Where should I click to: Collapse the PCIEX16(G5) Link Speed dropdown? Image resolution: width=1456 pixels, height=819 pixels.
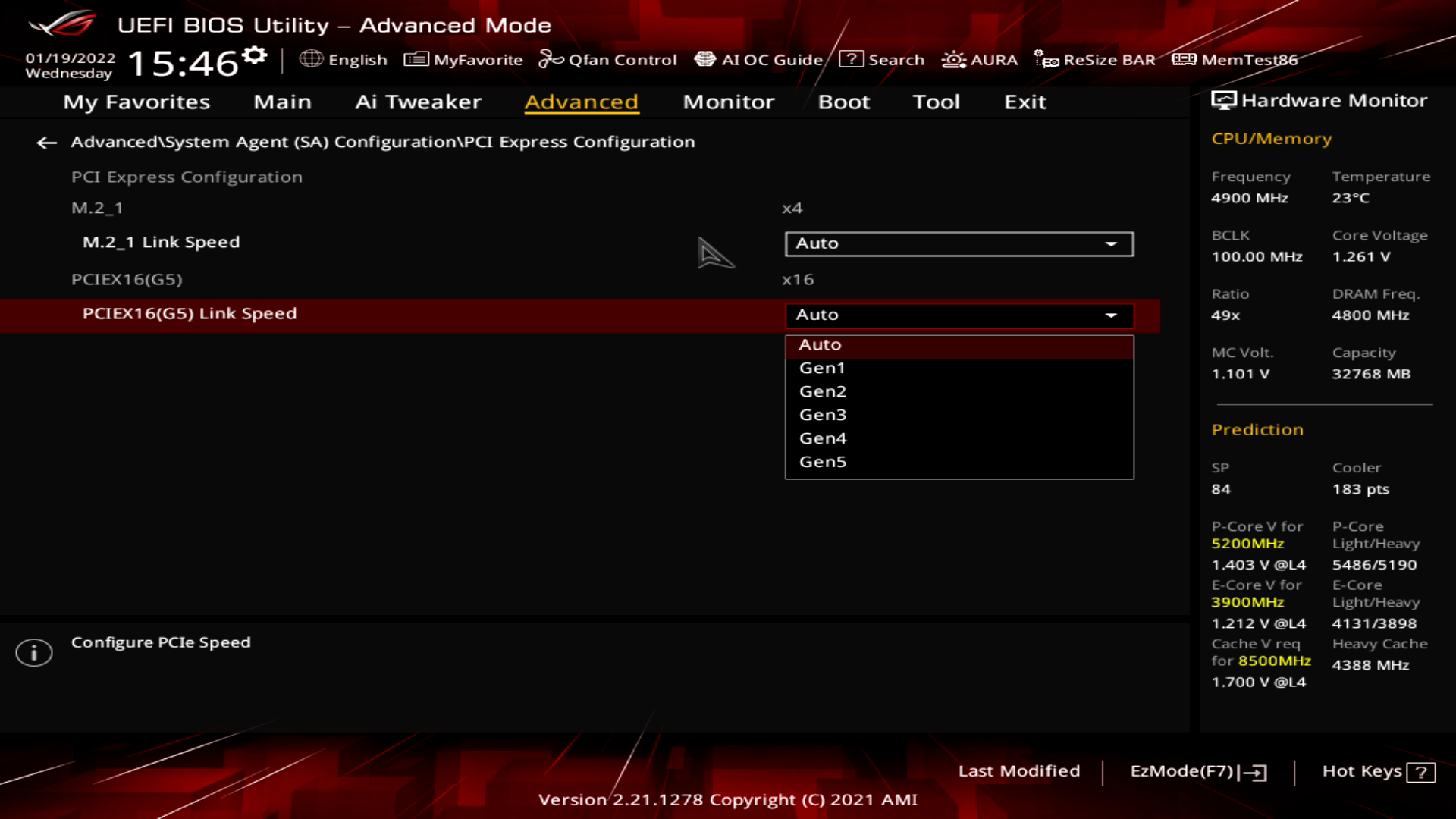(x=1110, y=315)
